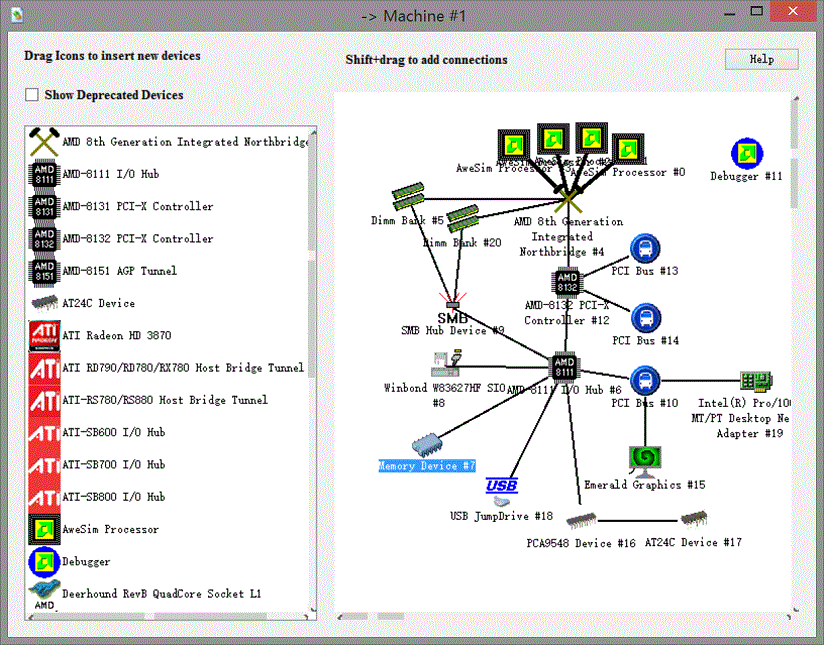The height and width of the screenshot is (645, 824).
Task: Choose AweSim Processor from the device list
Action: tap(110, 529)
